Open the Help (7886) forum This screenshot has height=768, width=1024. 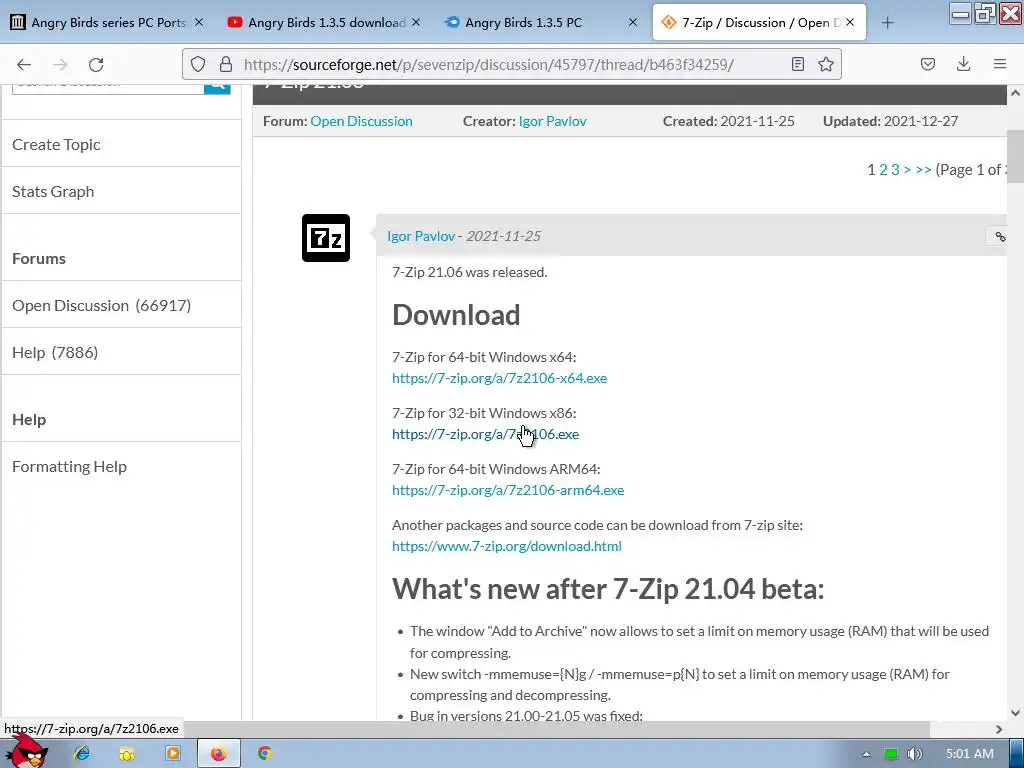point(55,352)
